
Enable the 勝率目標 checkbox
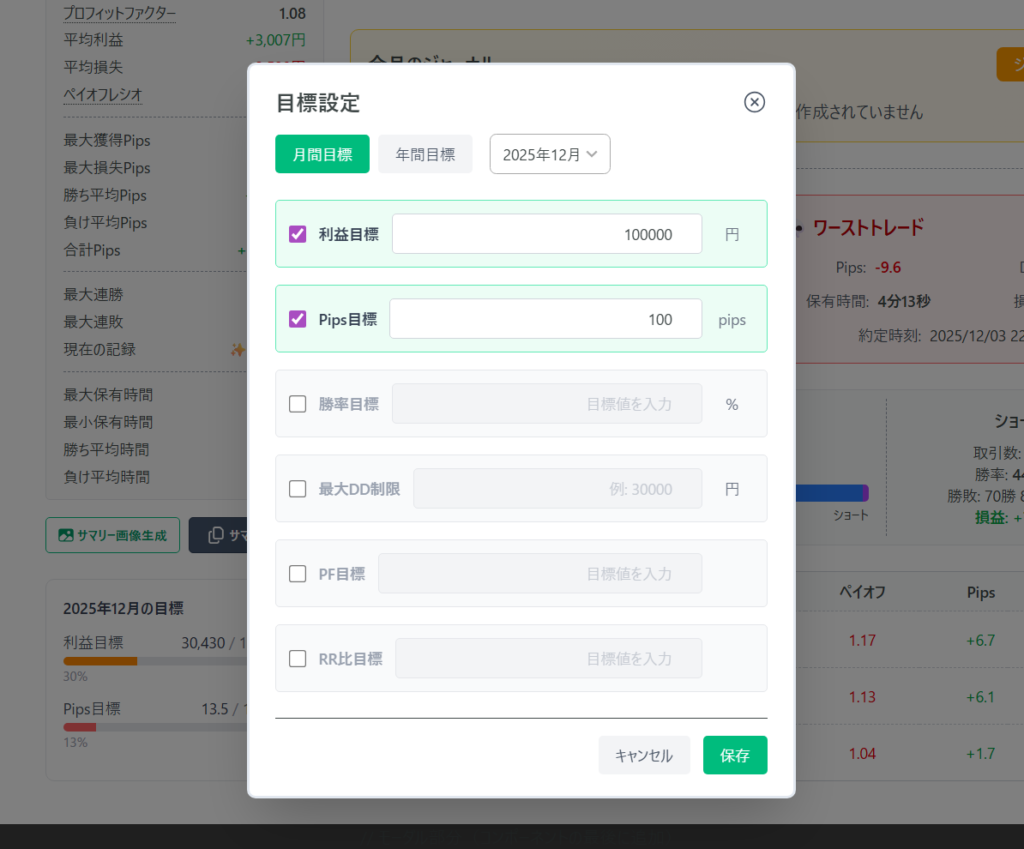[x=297, y=404]
